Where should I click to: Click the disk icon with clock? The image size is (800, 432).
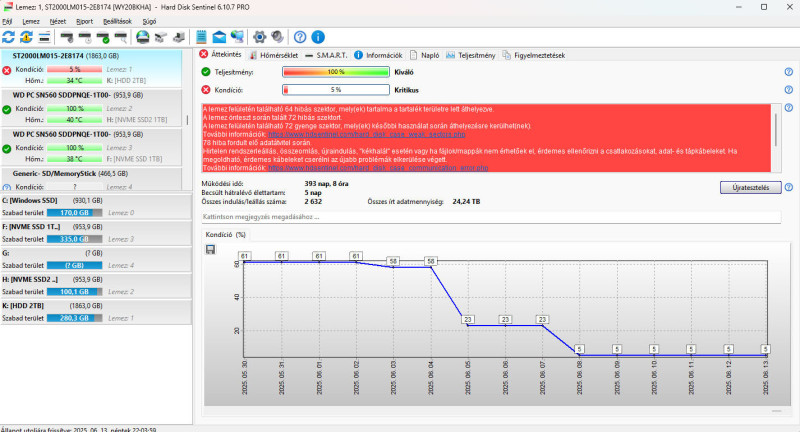[85, 37]
